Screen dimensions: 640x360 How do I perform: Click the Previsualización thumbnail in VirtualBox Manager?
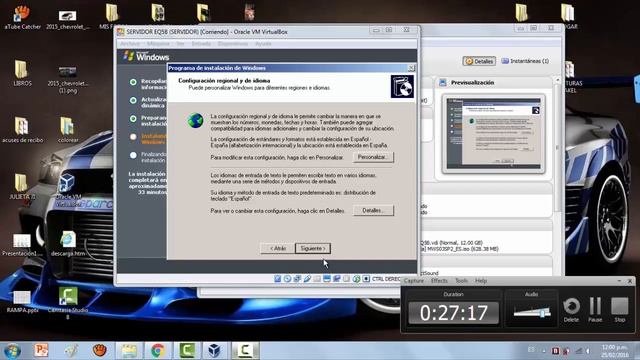(x=493, y=133)
